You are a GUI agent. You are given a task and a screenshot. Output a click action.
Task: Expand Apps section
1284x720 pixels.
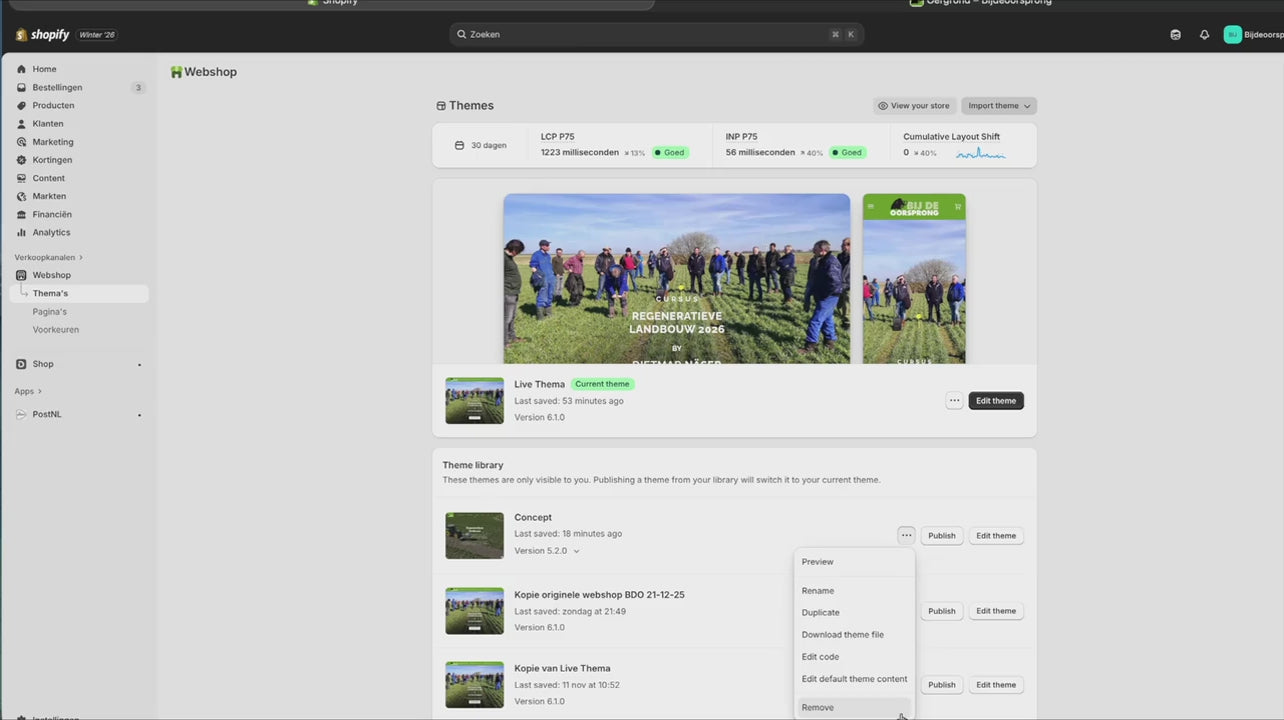pos(28,391)
